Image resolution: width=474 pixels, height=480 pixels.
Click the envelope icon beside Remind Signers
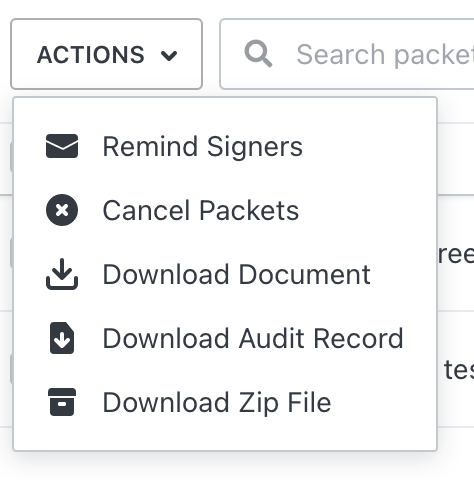pyautogui.click(x=62, y=146)
